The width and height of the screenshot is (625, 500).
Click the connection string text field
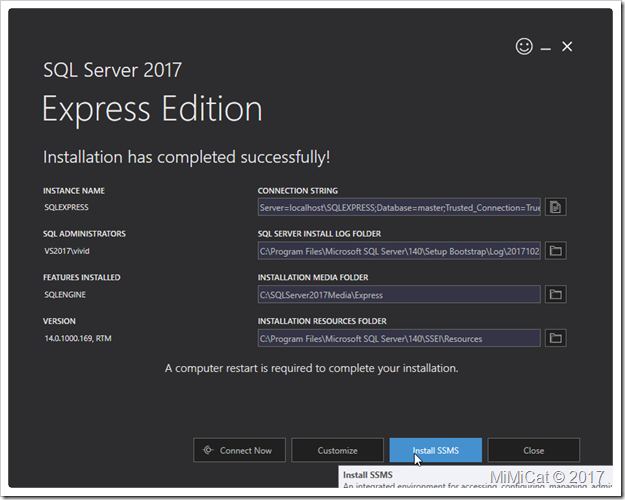399,207
